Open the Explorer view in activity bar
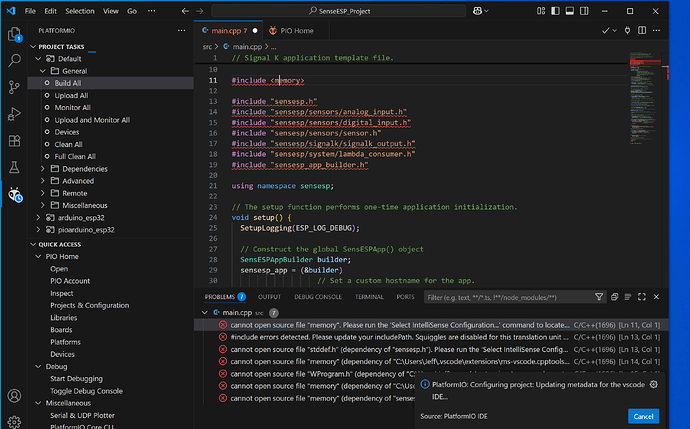Viewport: 690px width, 429px height. click(x=15, y=34)
